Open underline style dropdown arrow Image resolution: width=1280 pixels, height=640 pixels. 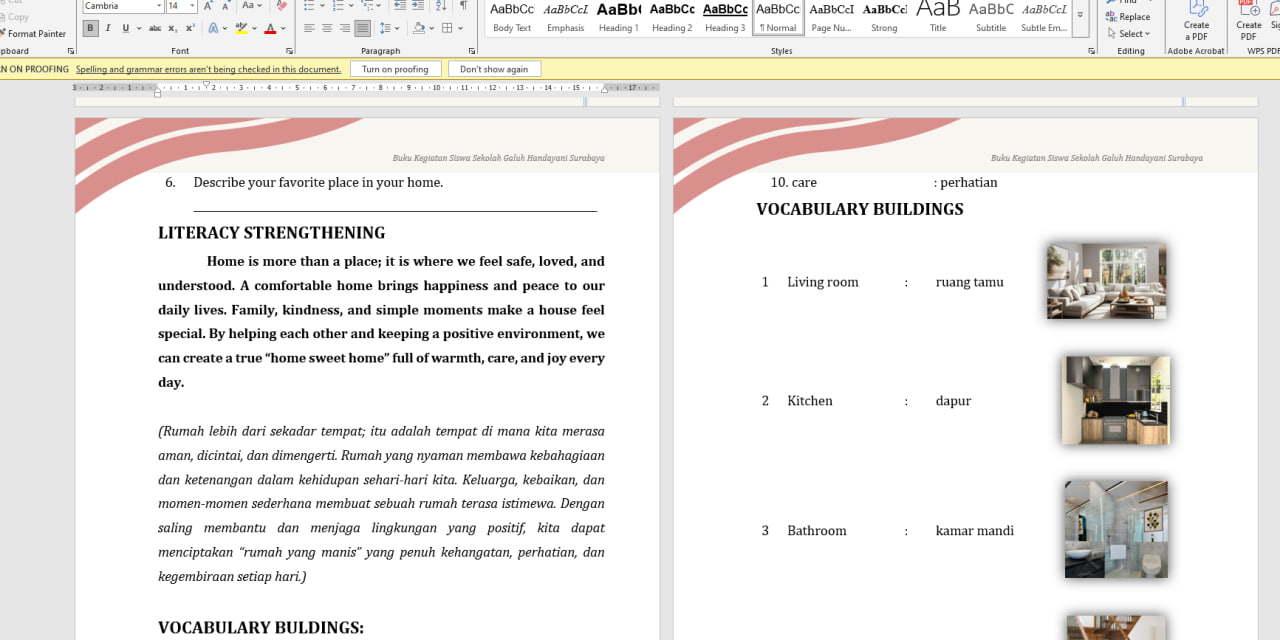[x=138, y=28]
